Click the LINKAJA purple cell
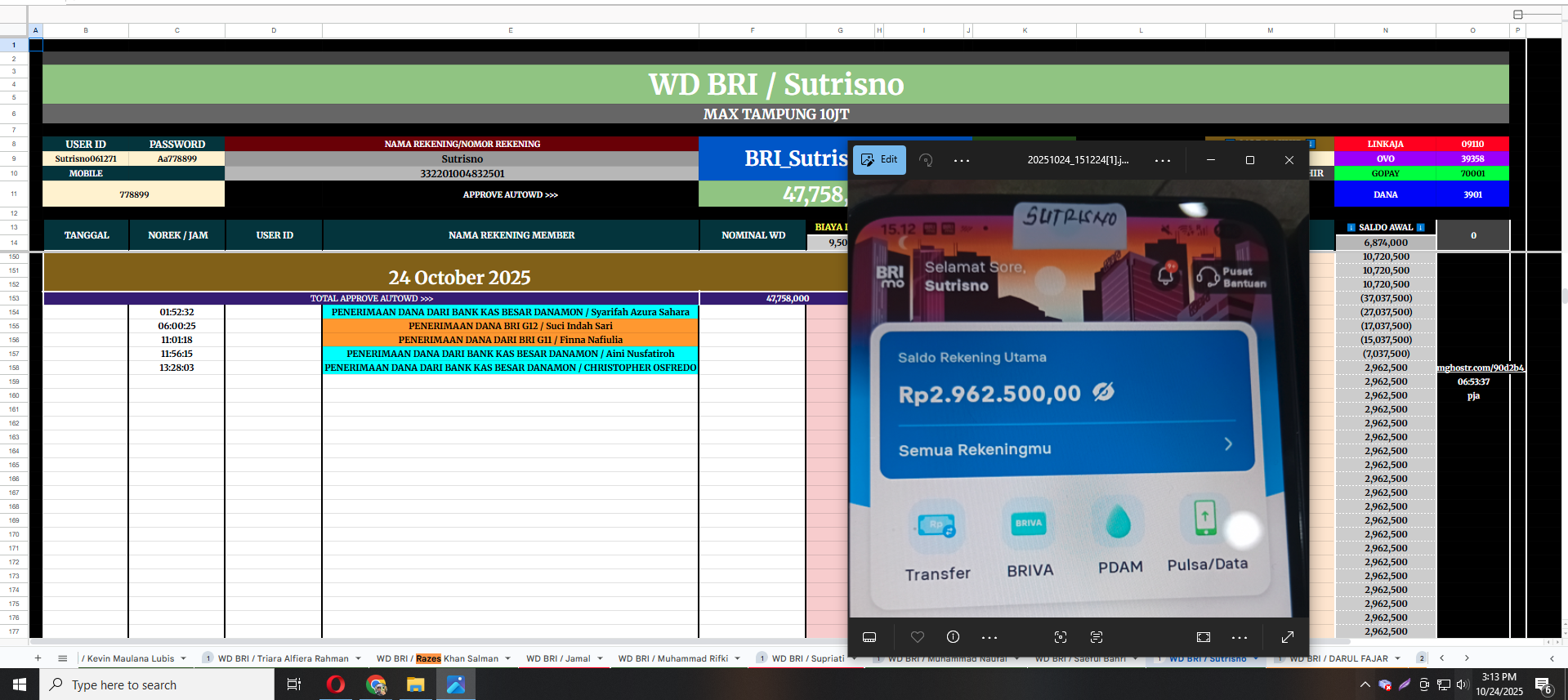Image resolution: width=1568 pixels, height=700 pixels. point(1385,144)
